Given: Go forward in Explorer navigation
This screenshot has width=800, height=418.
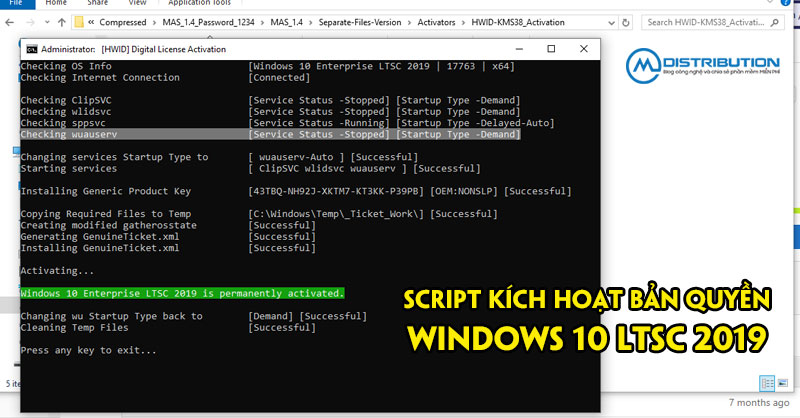Looking at the screenshot, I should [30, 22].
